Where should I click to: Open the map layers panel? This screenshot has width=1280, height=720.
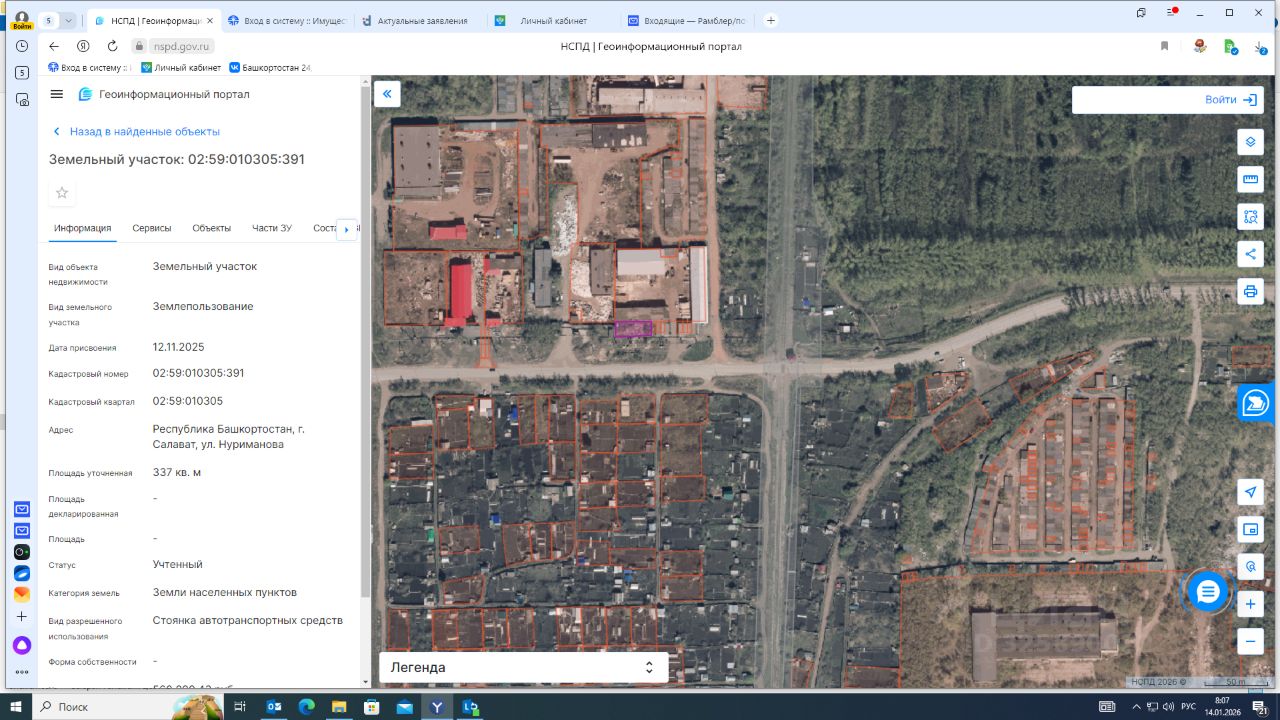point(1250,142)
